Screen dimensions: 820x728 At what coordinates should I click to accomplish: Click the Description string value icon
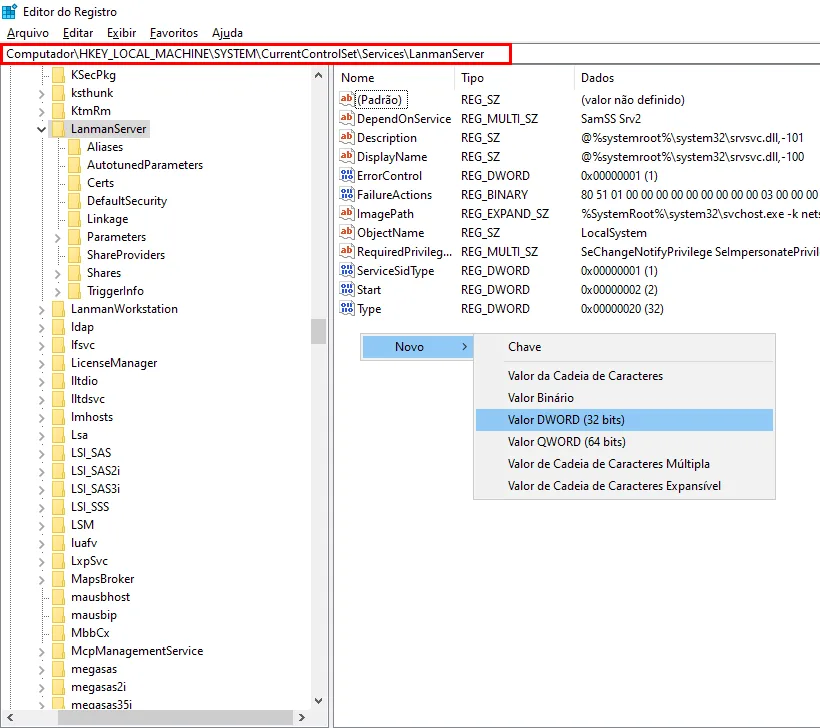[x=346, y=137]
